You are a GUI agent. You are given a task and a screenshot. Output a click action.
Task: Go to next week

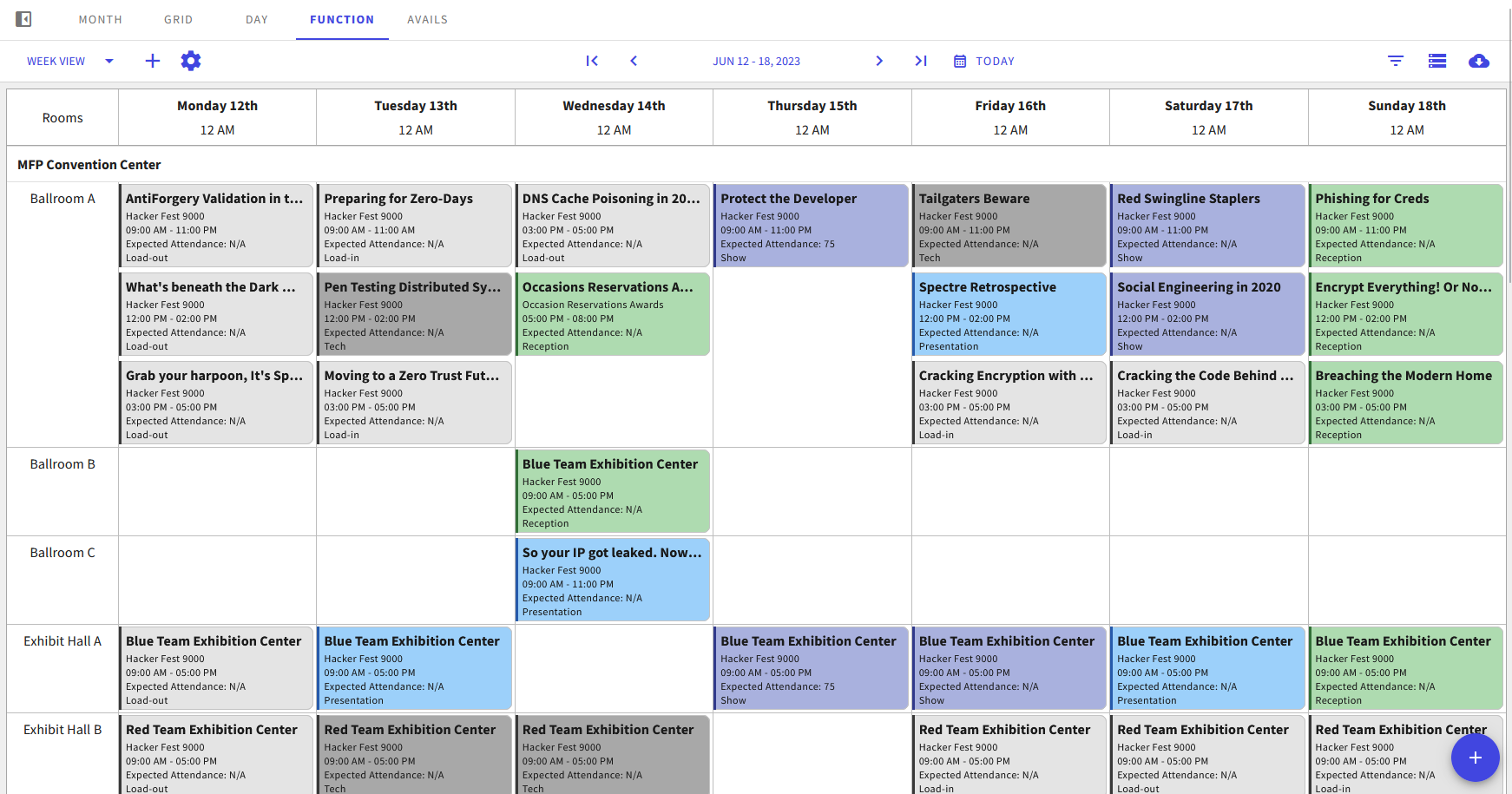[879, 61]
